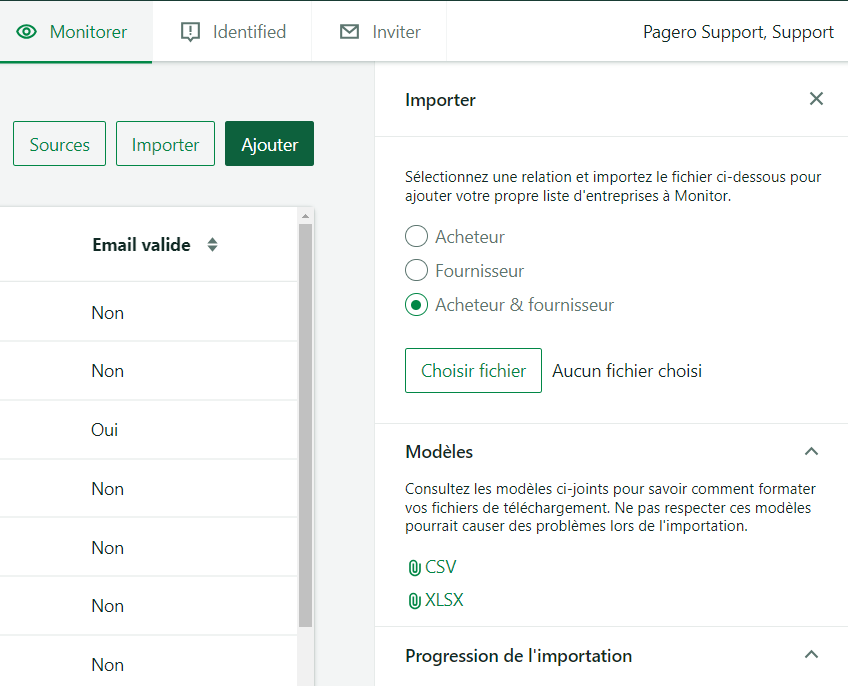
Task: Open the Identified tab
Action: pos(233,32)
